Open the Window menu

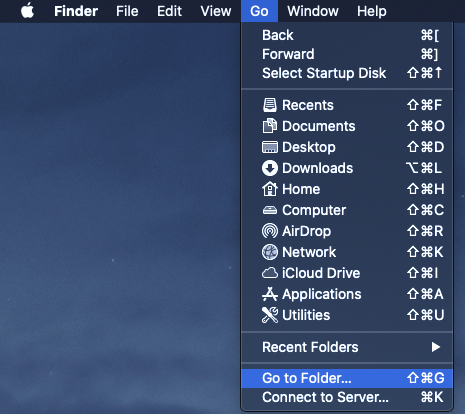coord(313,11)
